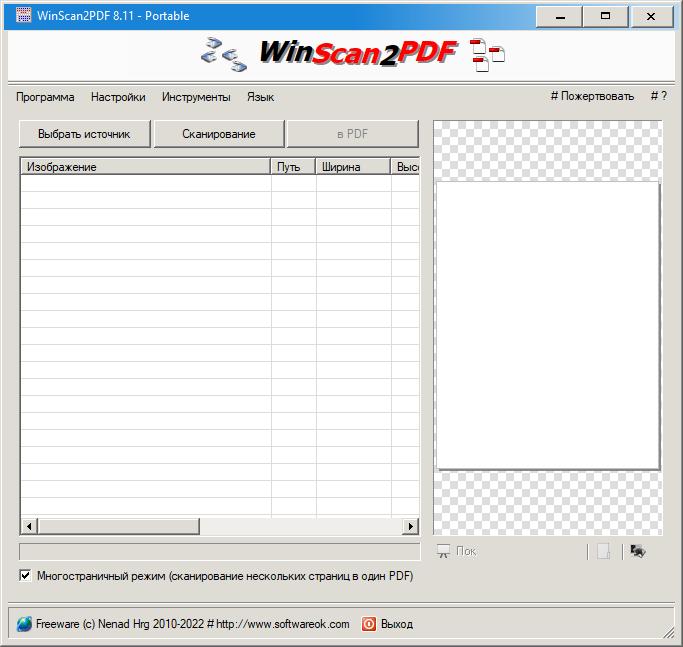Screen dimensions: 683x647
Task: Click the presentation screen icon next to Пок
Action: 443,551
